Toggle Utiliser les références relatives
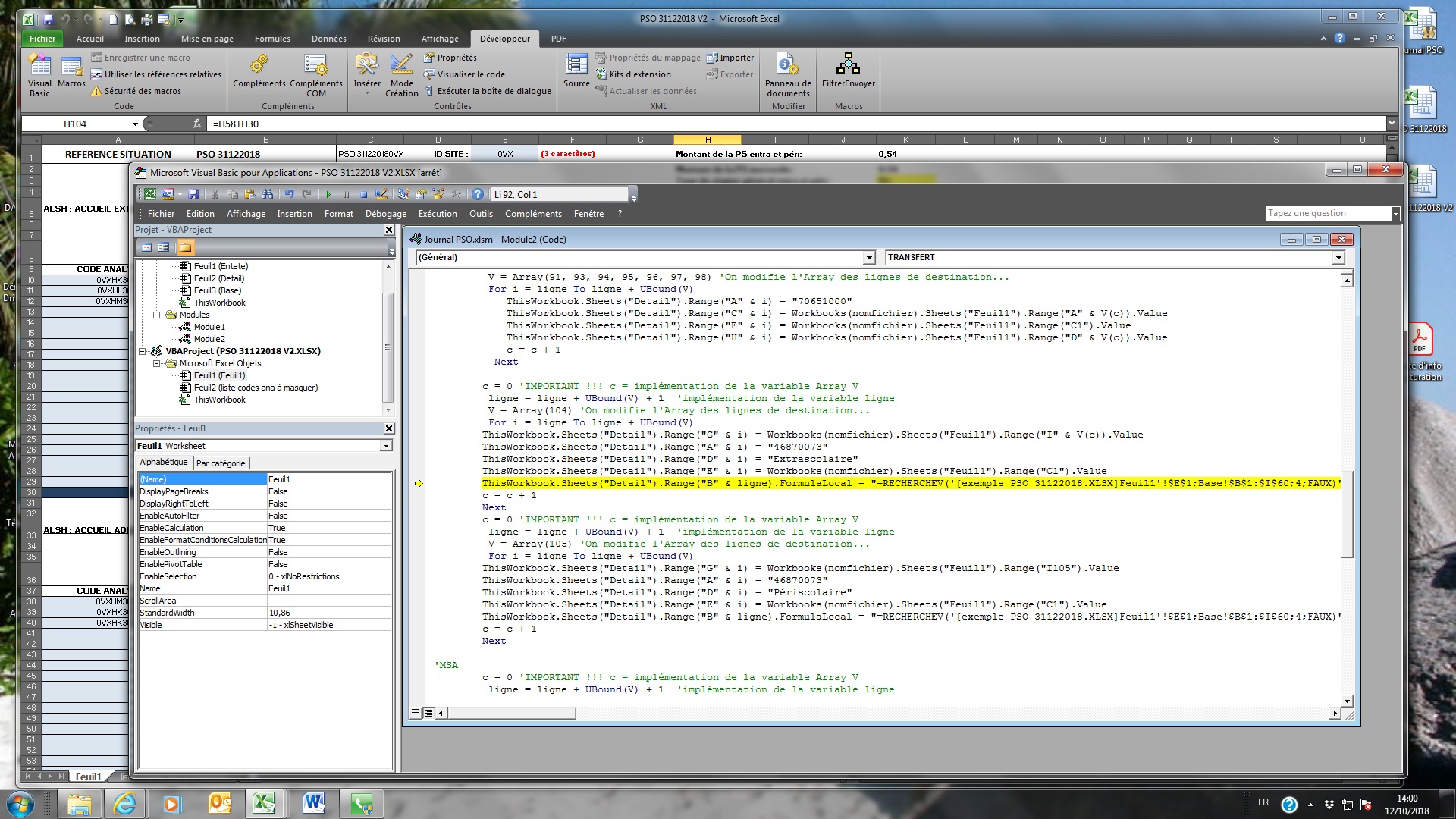Image resolution: width=1456 pixels, height=819 pixels. click(156, 74)
